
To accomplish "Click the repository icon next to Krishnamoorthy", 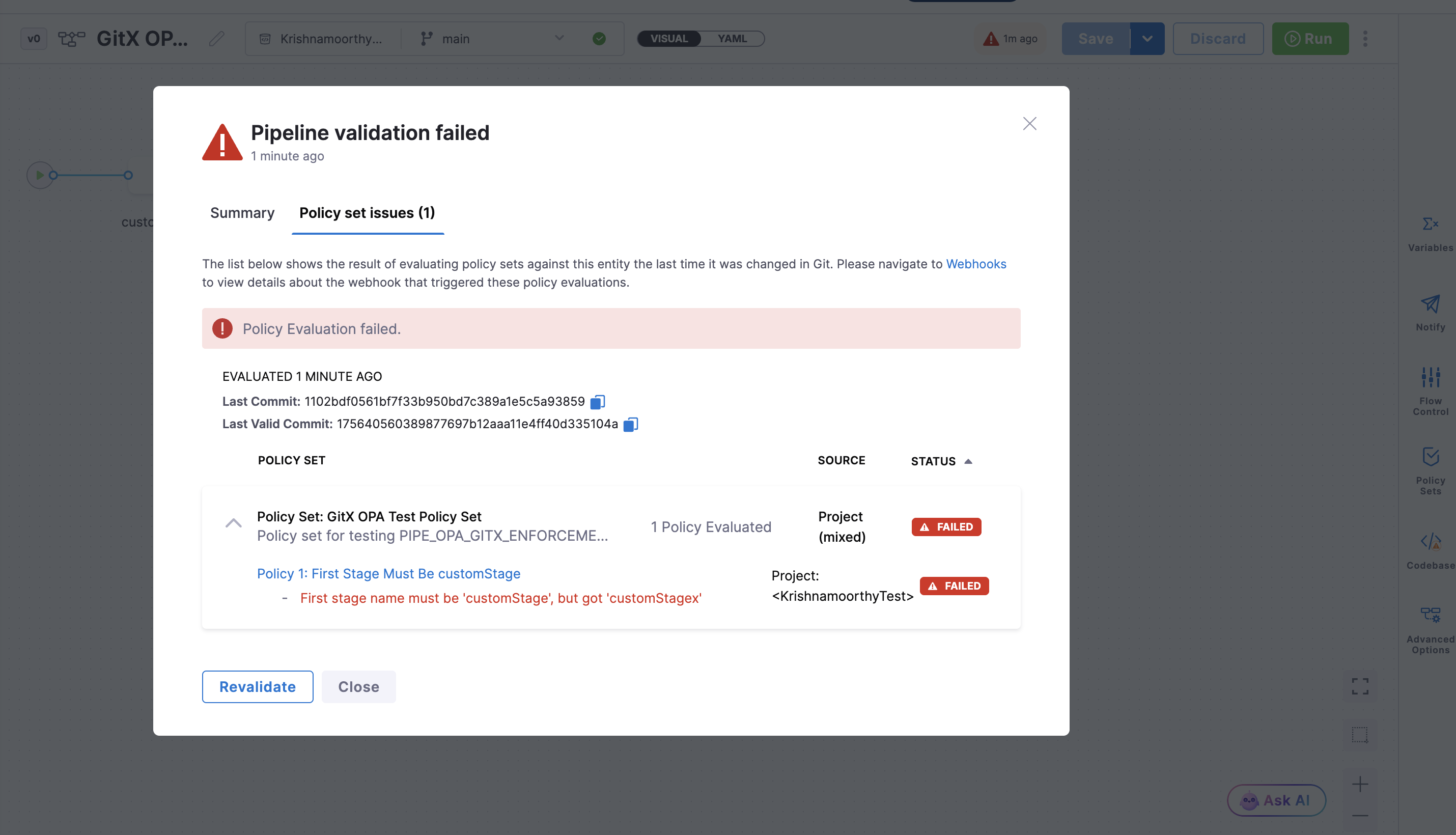I will click(x=264, y=38).
